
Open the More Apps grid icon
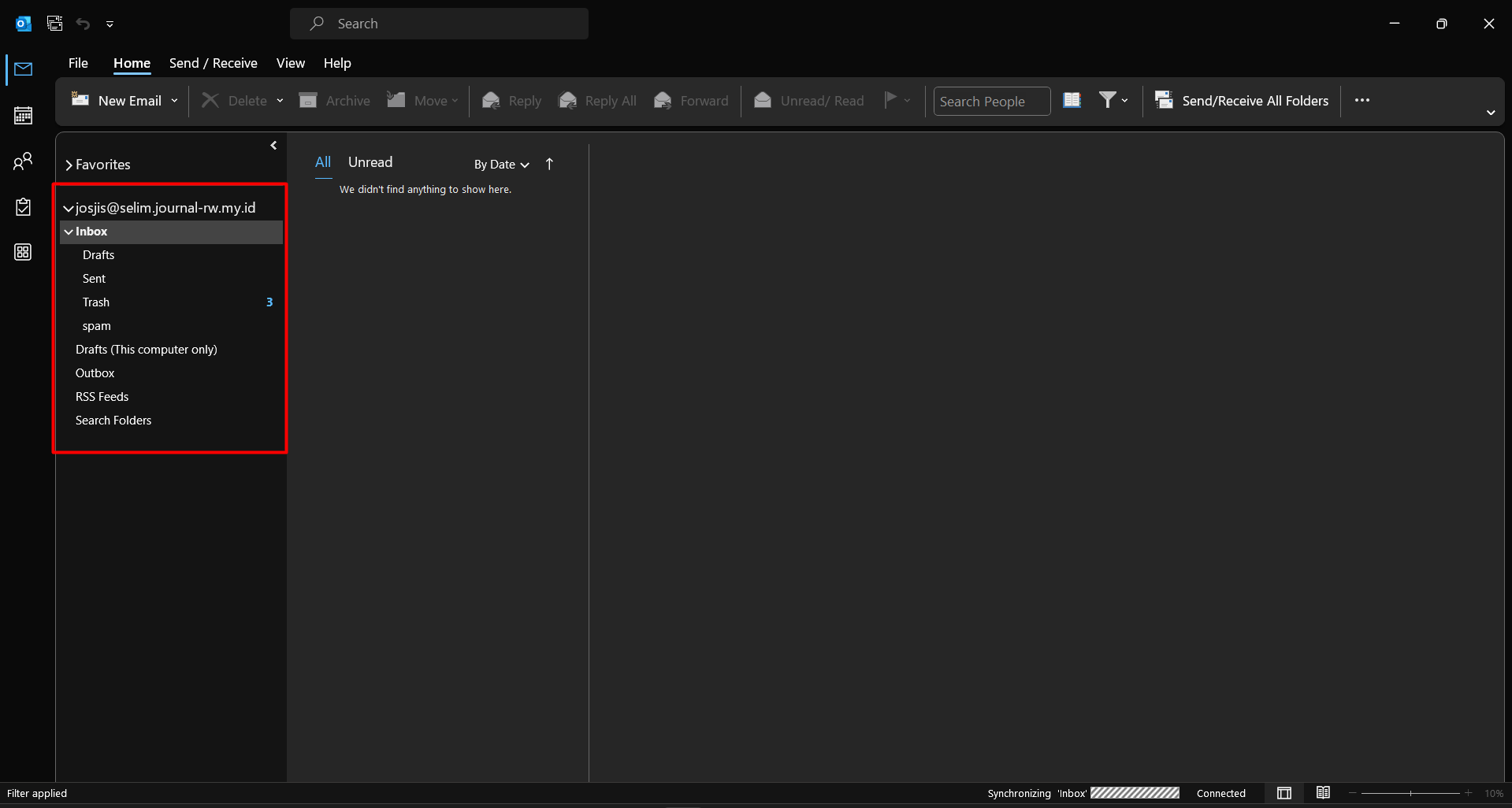coord(23,252)
